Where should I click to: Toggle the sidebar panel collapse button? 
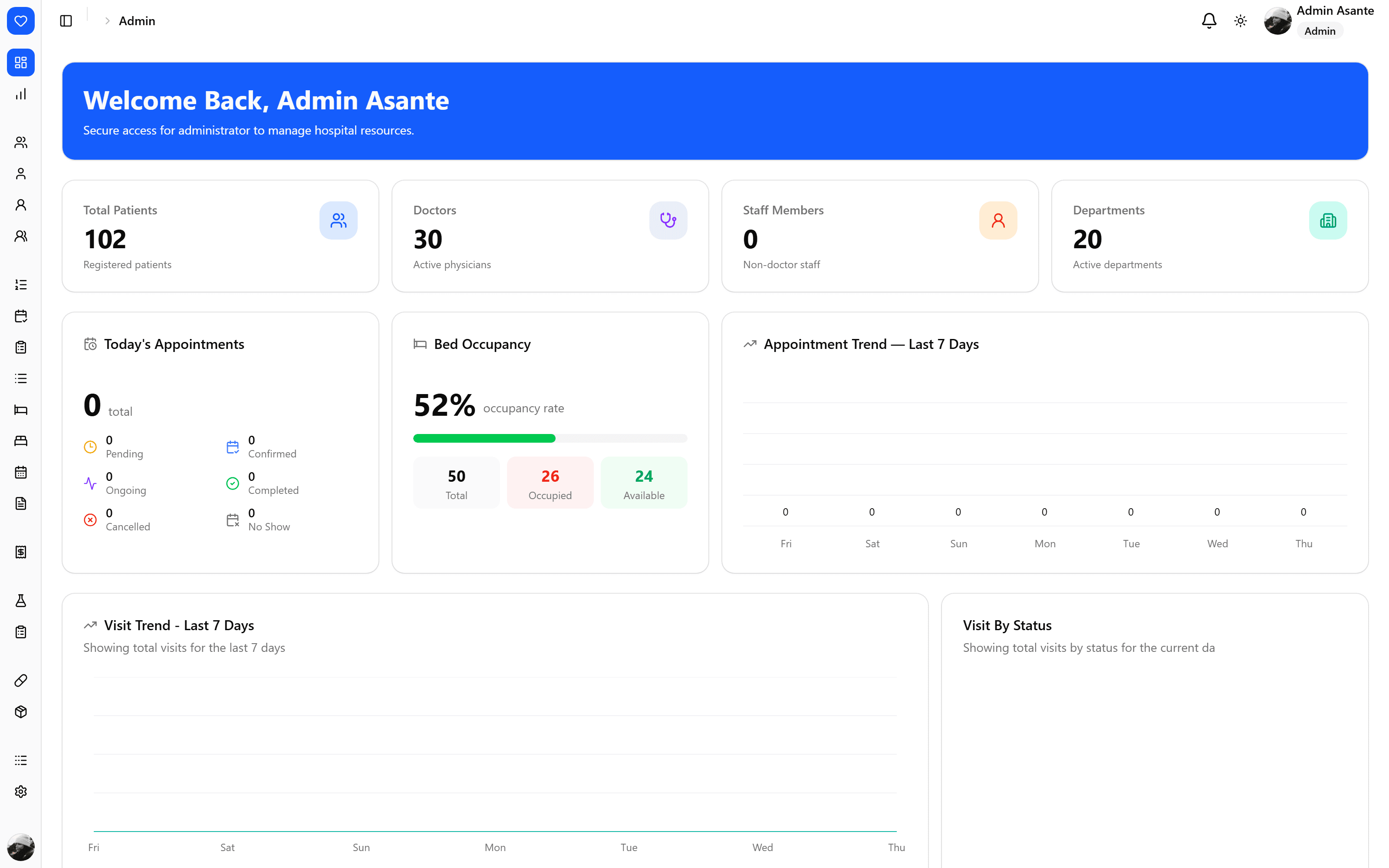(x=66, y=21)
